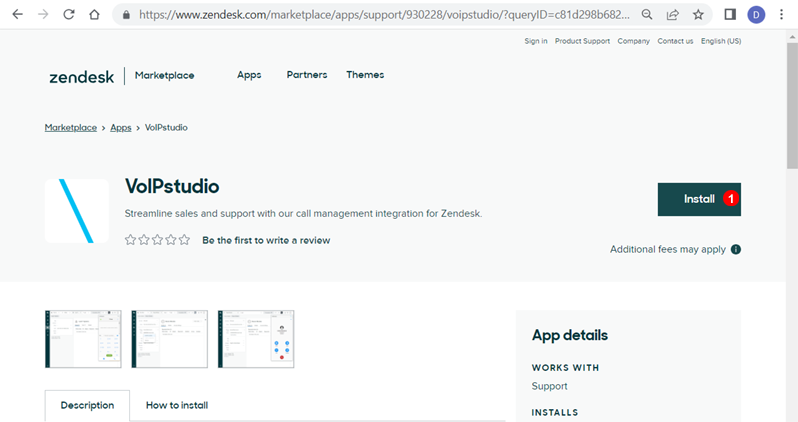Open the third screenshot thumbnail with dial pad
This screenshot has width=798, height=422.
[256, 339]
